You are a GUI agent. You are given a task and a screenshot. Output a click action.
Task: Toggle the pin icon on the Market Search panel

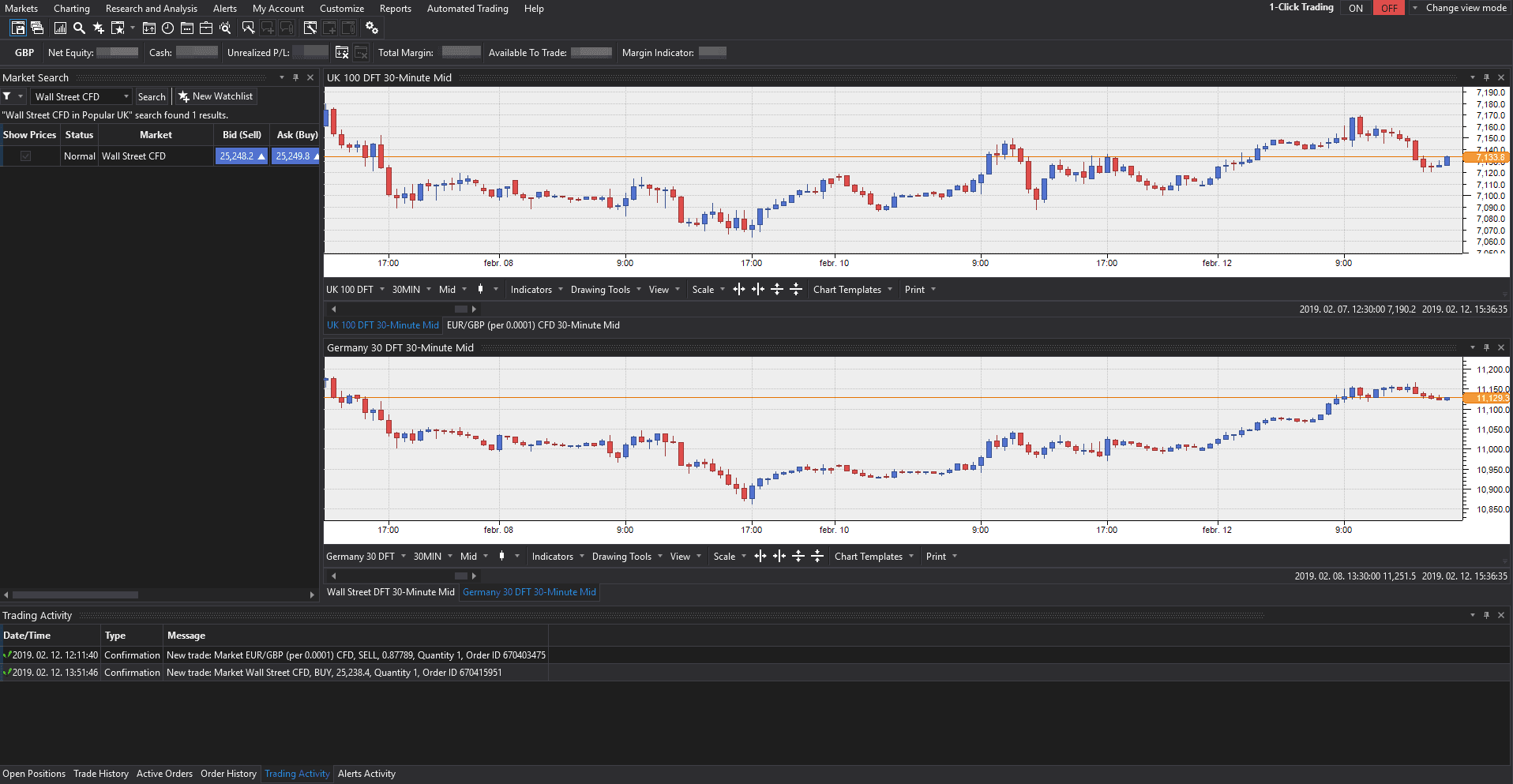pos(295,77)
